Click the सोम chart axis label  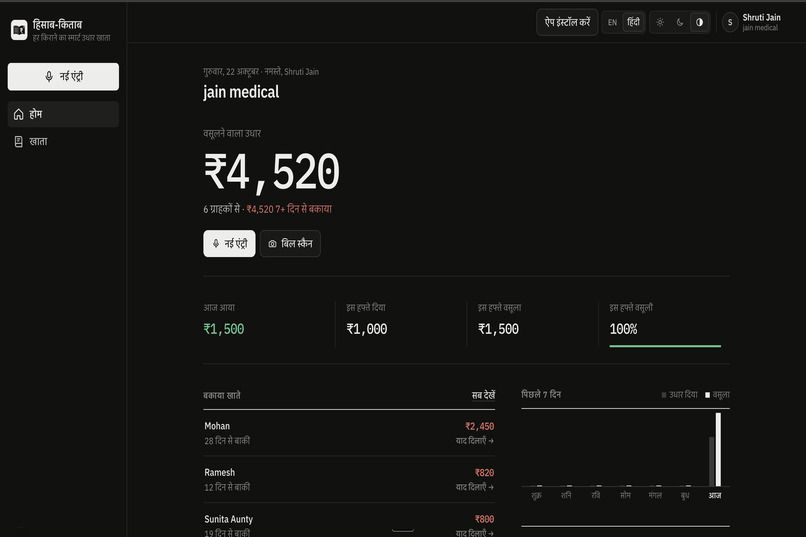[625, 495]
